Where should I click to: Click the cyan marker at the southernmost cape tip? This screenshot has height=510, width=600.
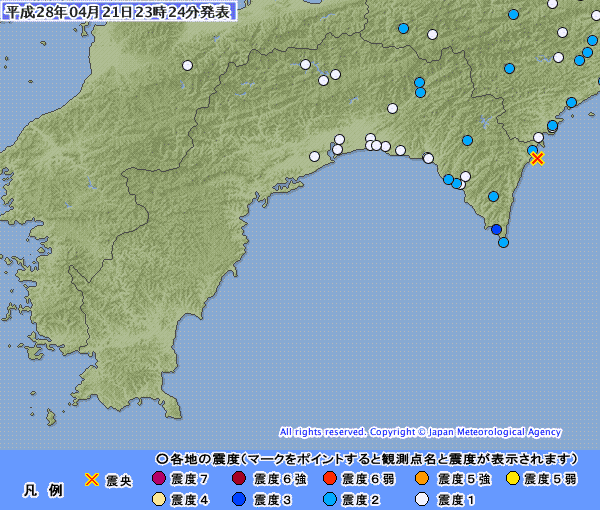pos(504,242)
